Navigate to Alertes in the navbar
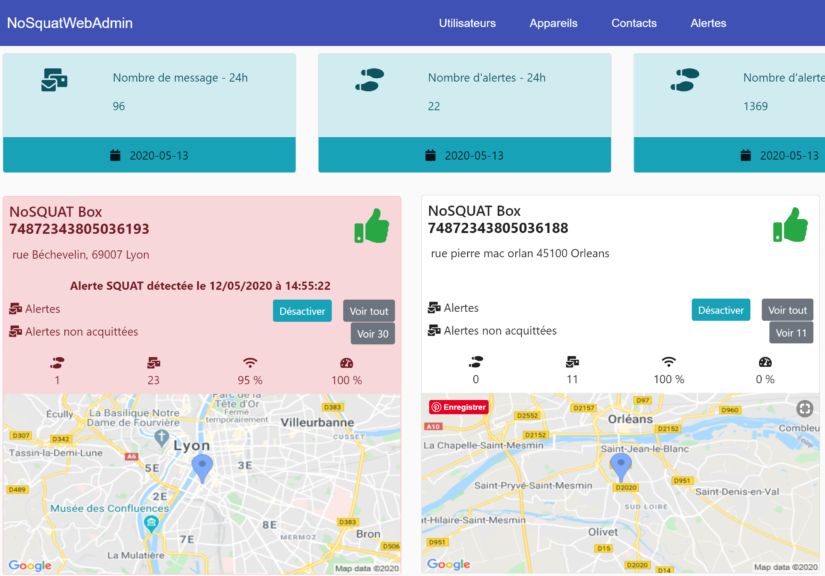This screenshot has height=576, width=825. tap(708, 23)
